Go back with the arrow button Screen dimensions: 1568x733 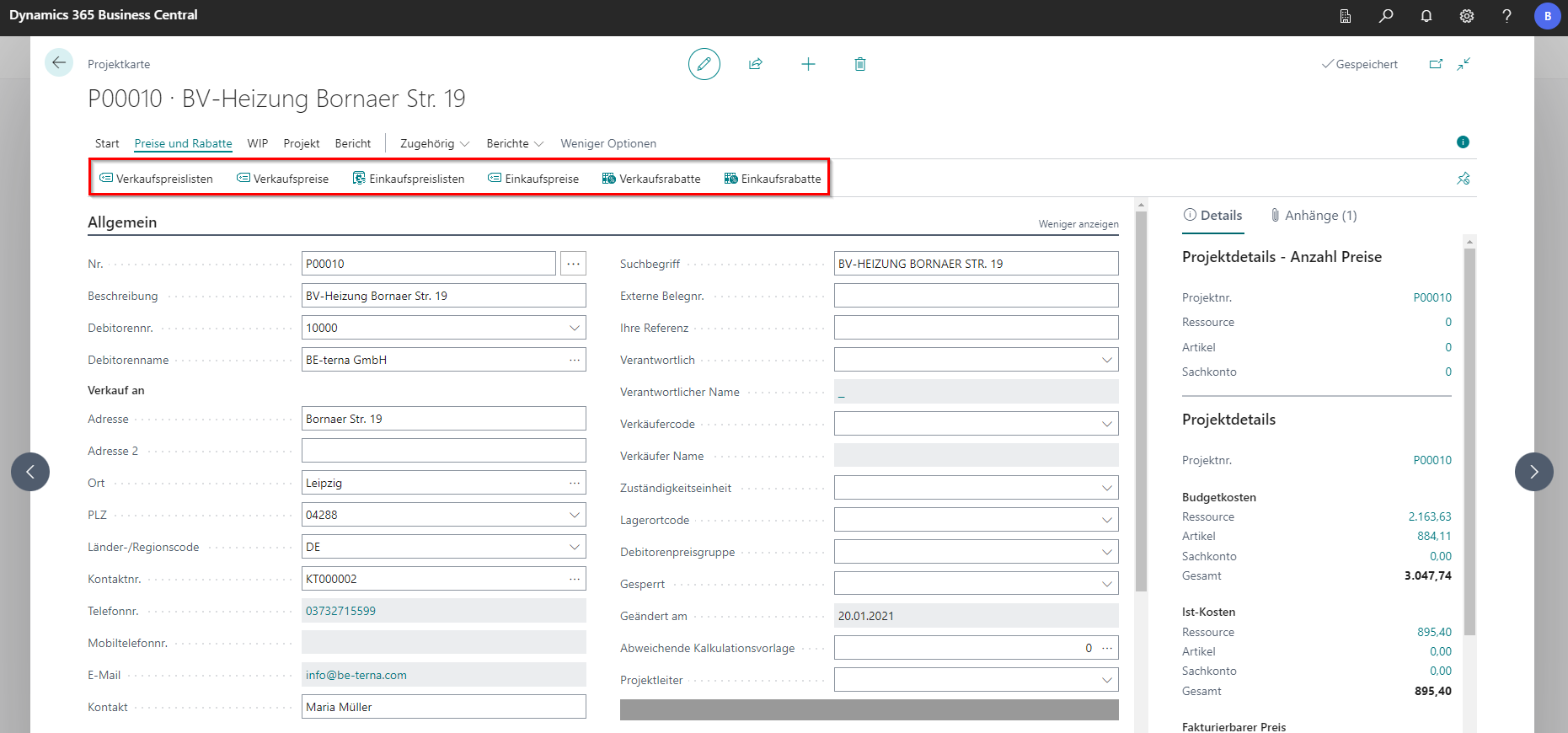point(59,62)
